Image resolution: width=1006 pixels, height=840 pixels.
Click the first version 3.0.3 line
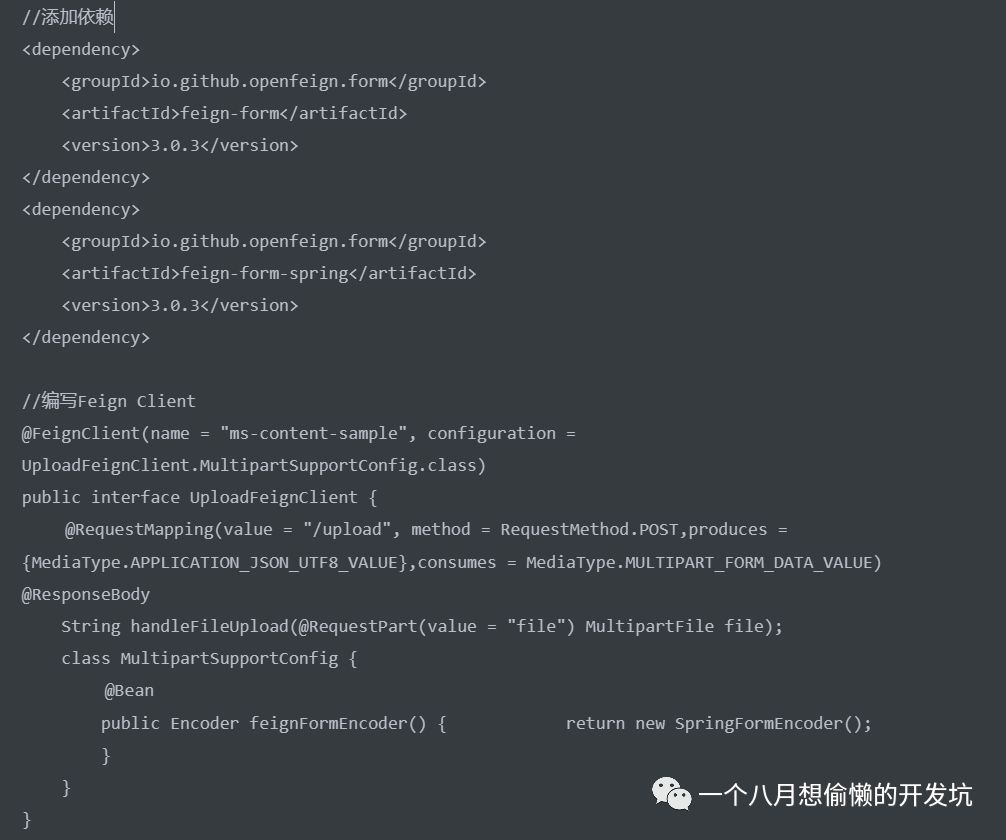click(x=180, y=145)
